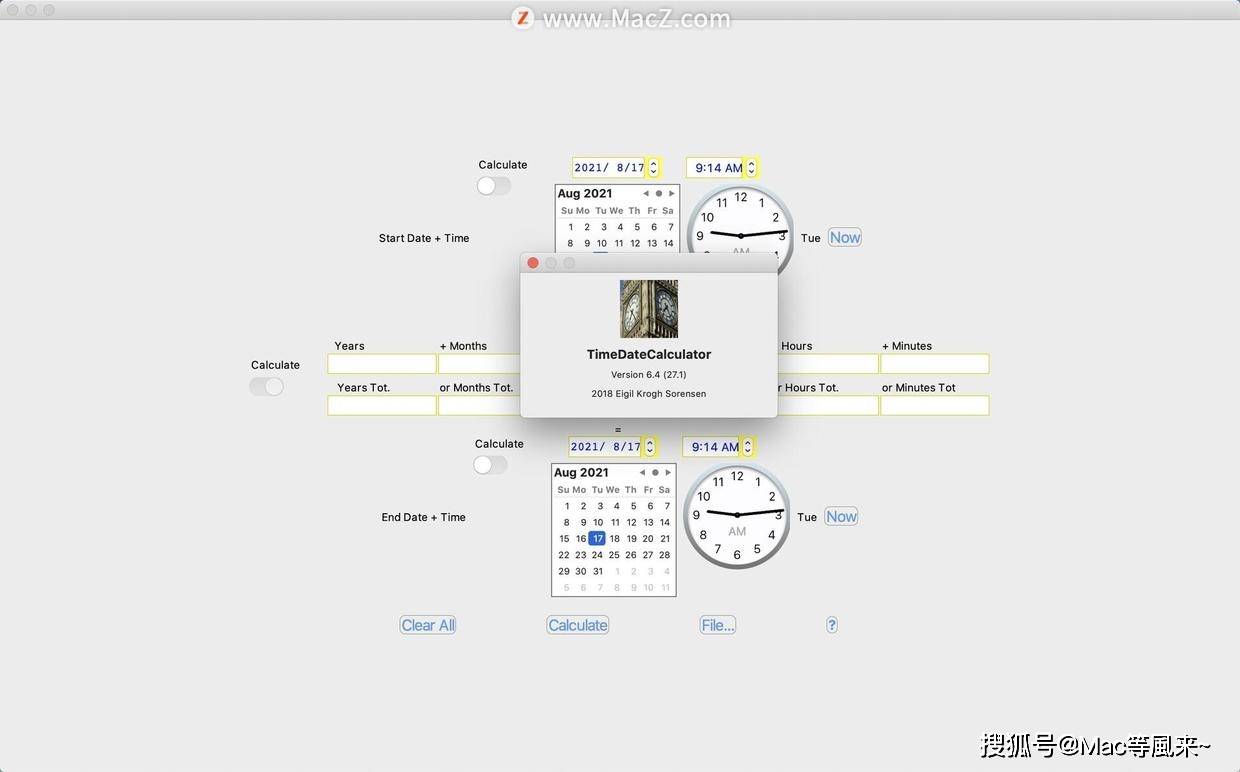Click Now beside the start clock

843,237
